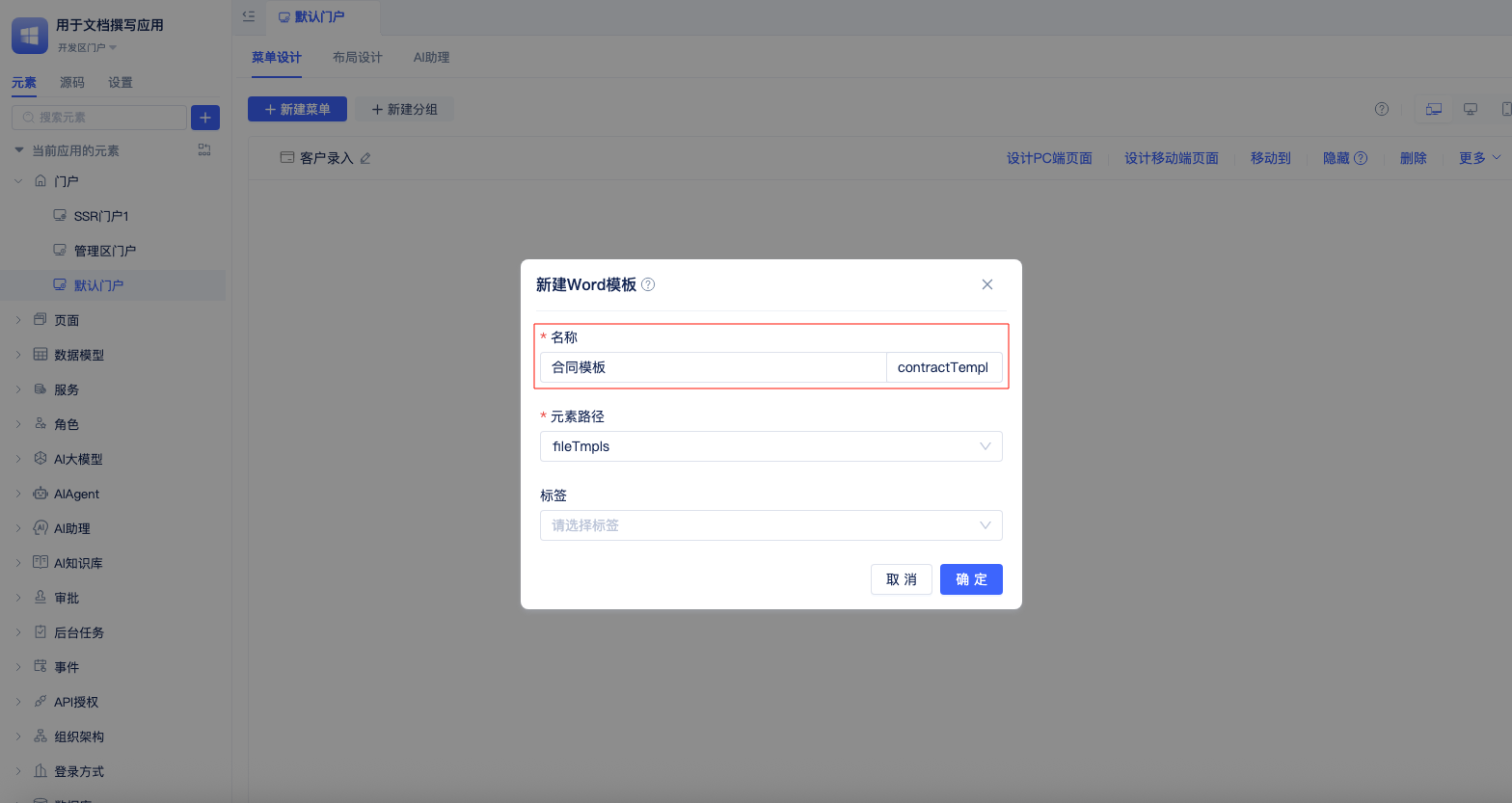Collapse the sidebar with the fold icon
The image size is (1512, 803).
pyautogui.click(x=249, y=16)
